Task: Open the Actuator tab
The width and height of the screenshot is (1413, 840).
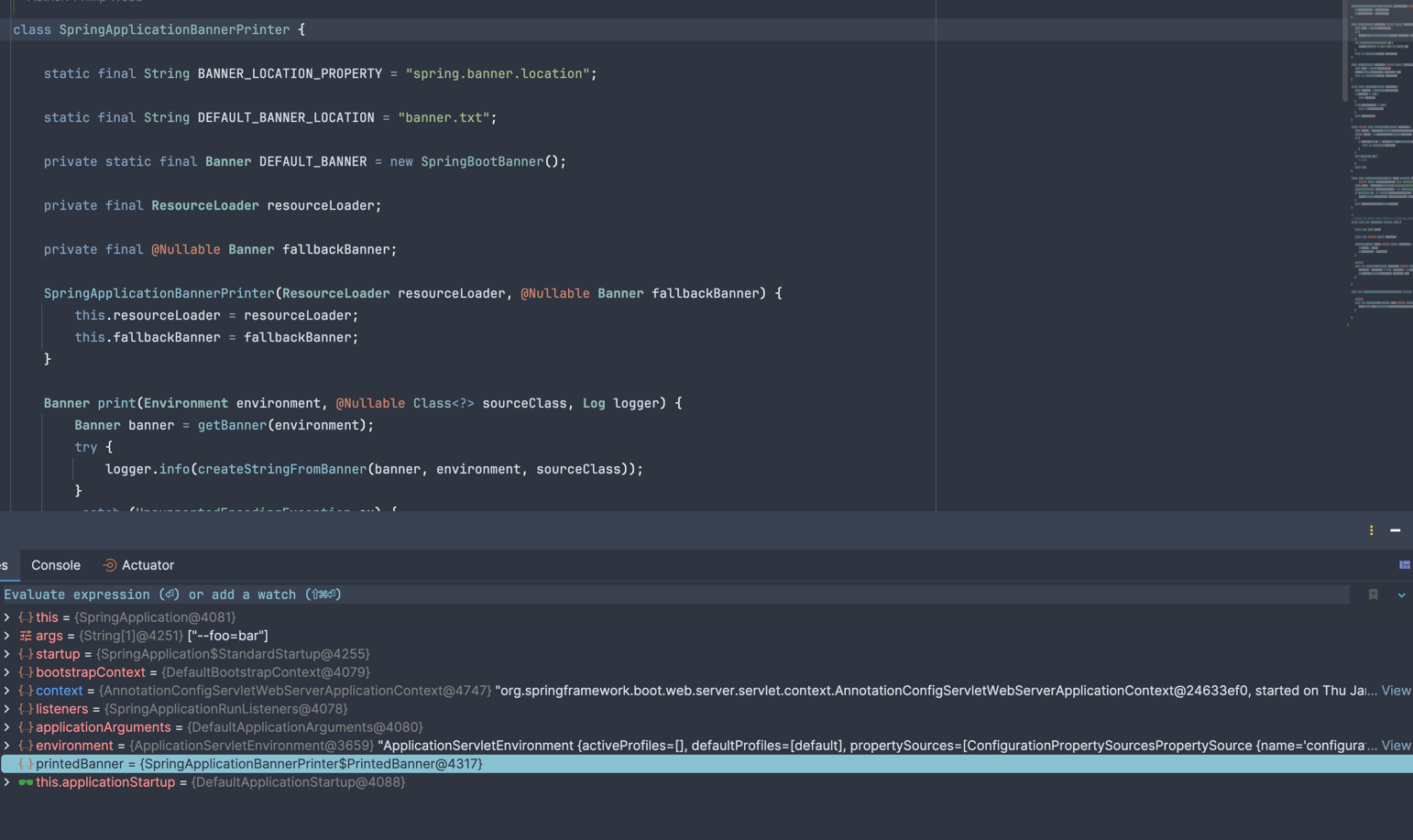Action: click(x=148, y=565)
